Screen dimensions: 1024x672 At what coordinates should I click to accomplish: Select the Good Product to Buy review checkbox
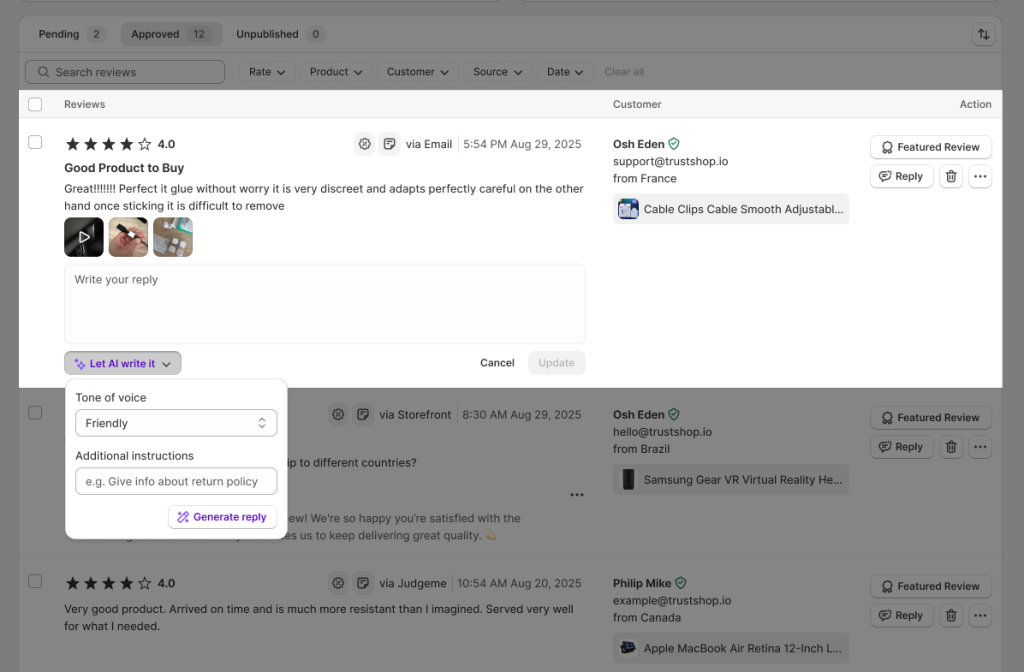tap(35, 142)
